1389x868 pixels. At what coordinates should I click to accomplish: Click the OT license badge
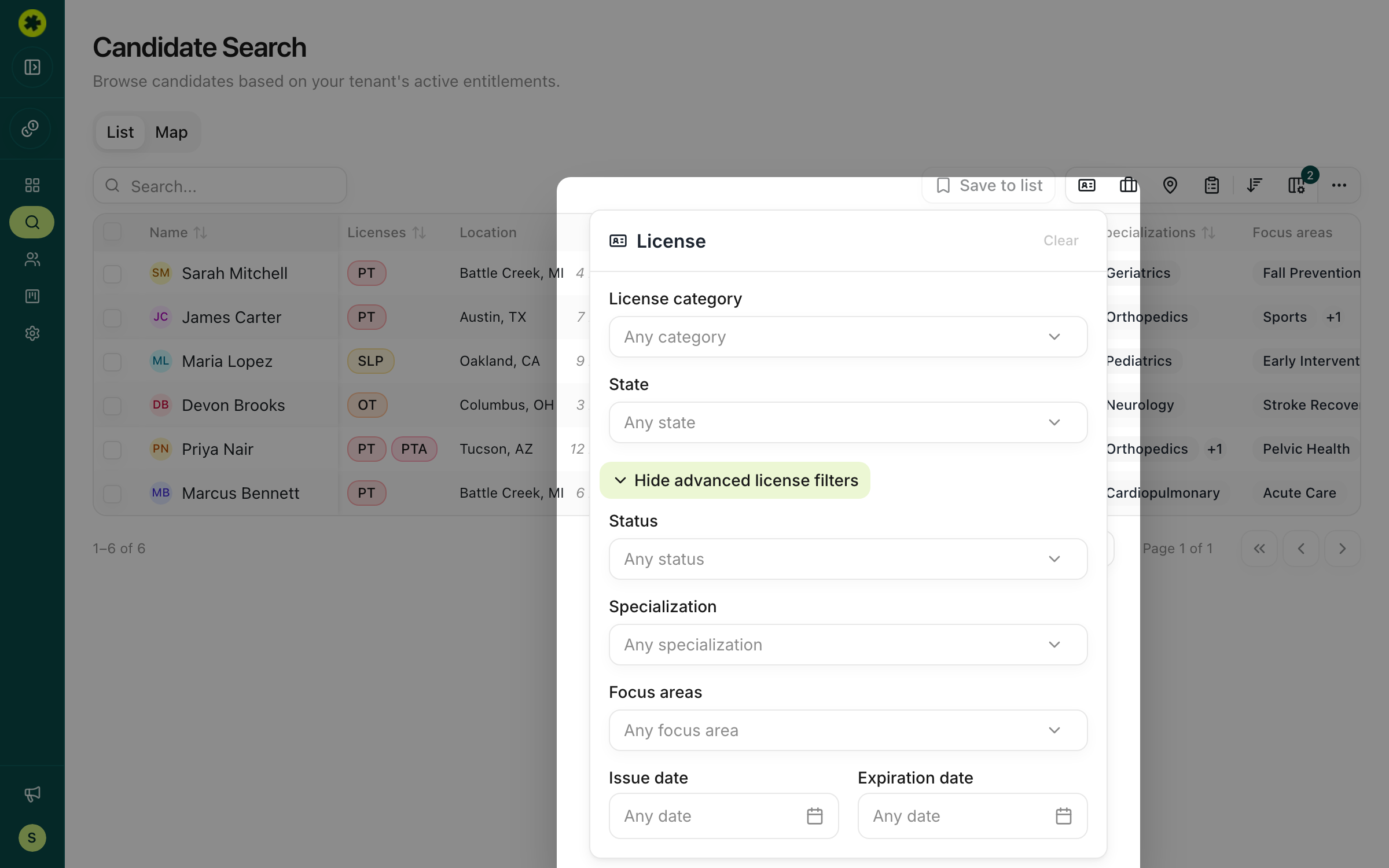367,405
